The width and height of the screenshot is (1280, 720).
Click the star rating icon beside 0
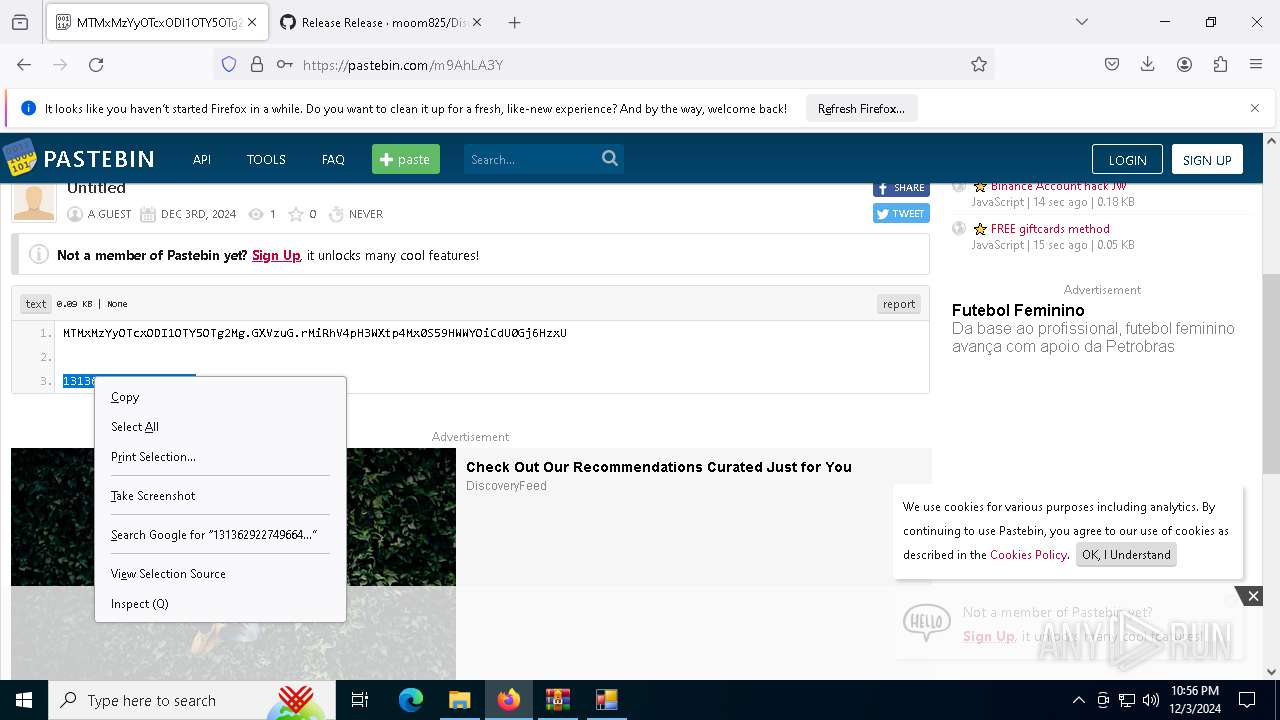(x=296, y=214)
